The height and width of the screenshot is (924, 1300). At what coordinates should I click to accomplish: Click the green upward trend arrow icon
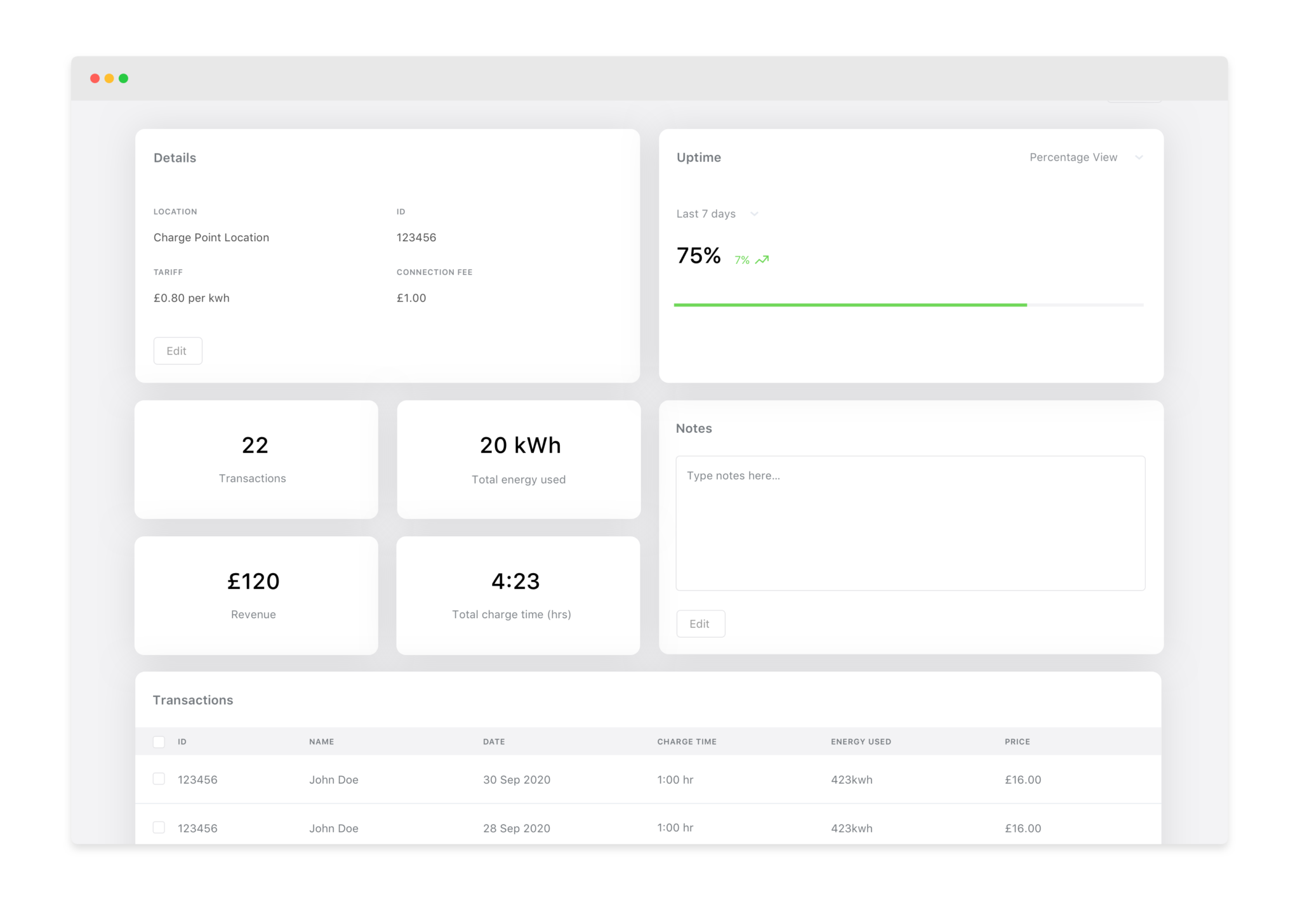tap(762, 259)
